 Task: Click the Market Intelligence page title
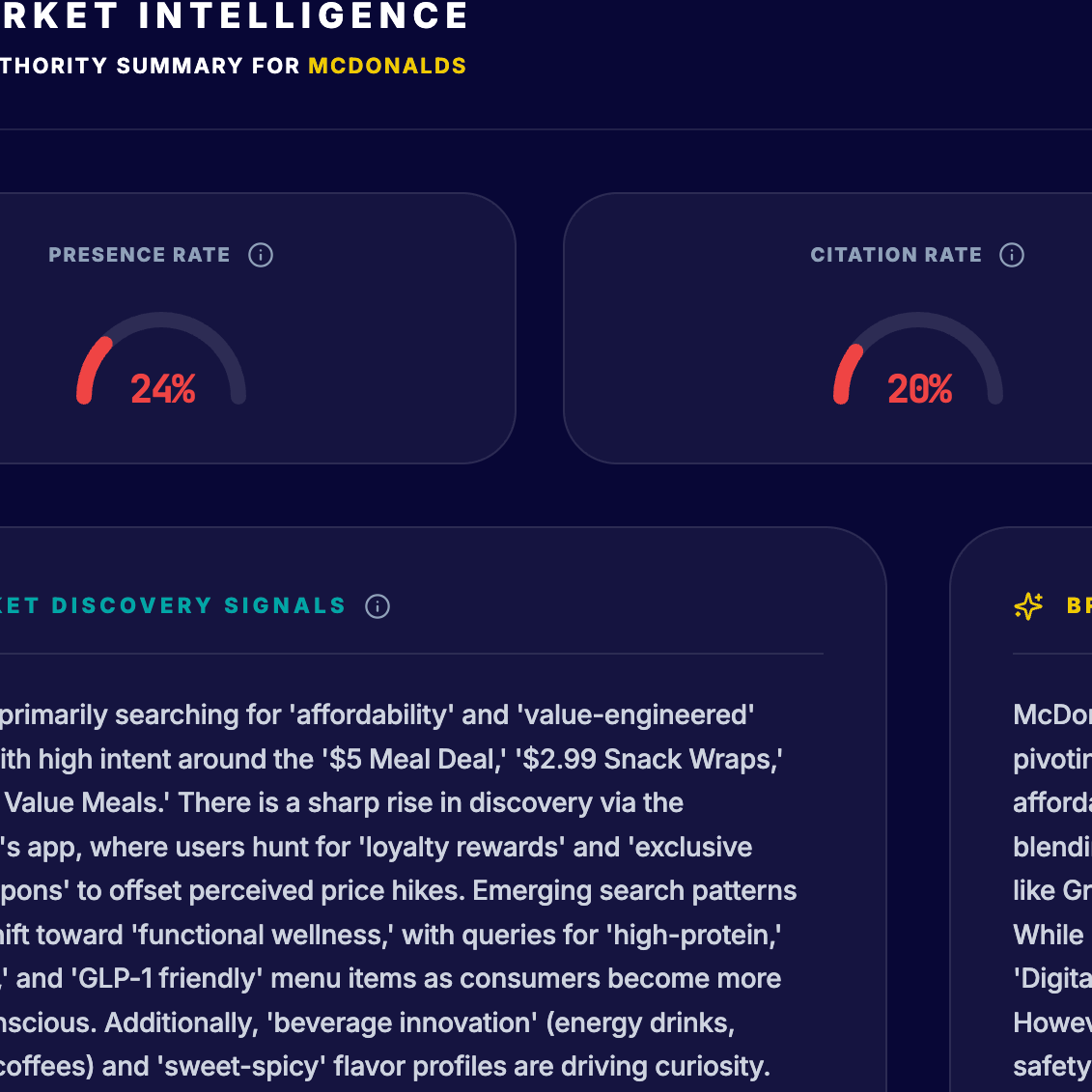[x=235, y=16]
